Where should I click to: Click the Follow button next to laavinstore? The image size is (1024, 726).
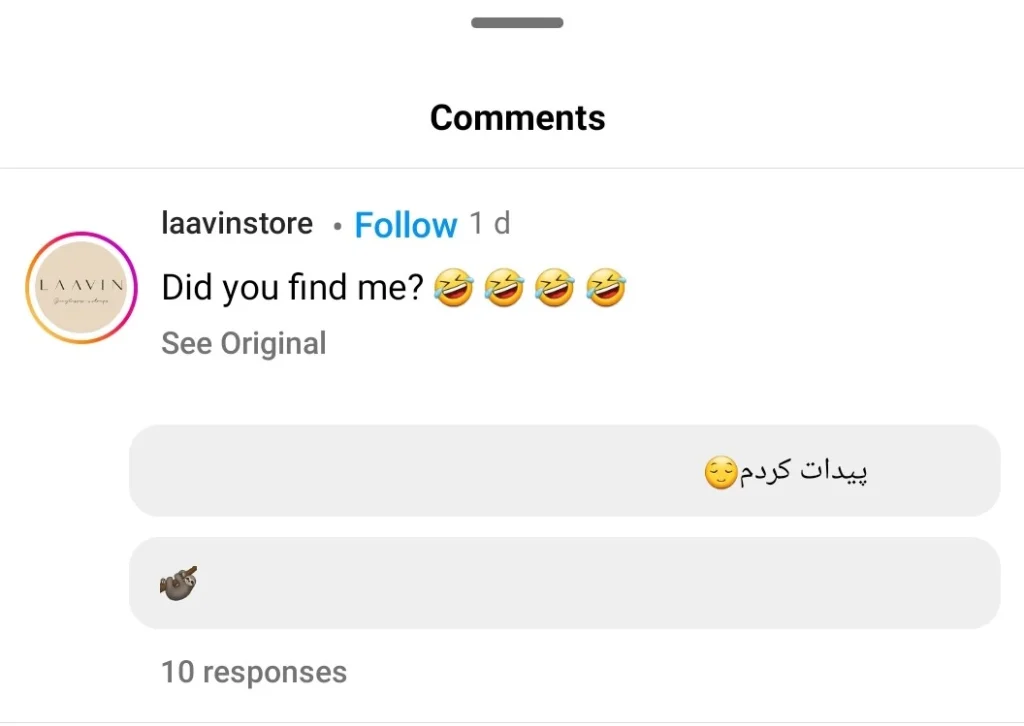point(406,224)
